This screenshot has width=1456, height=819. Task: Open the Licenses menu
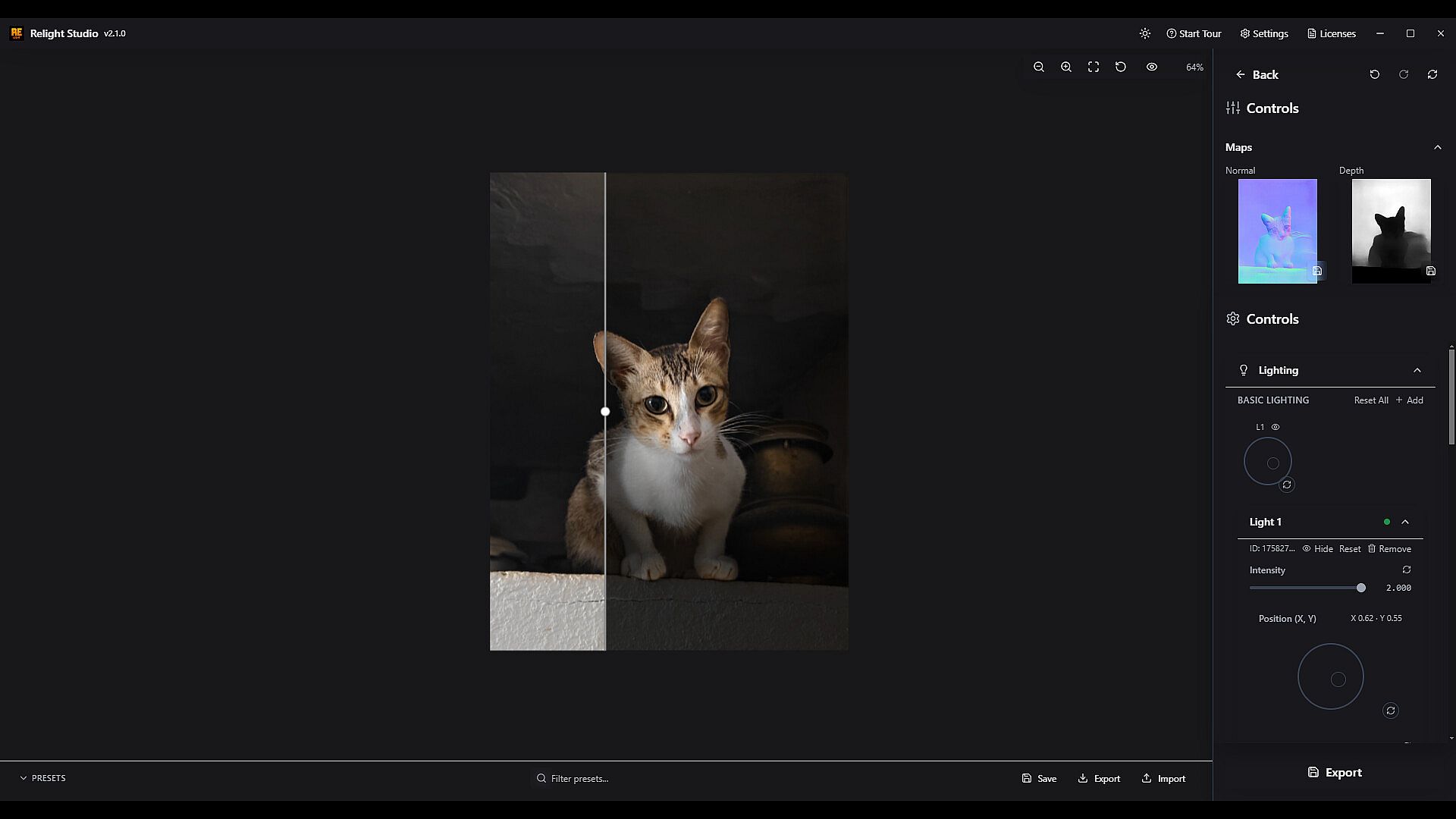[1332, 33]
